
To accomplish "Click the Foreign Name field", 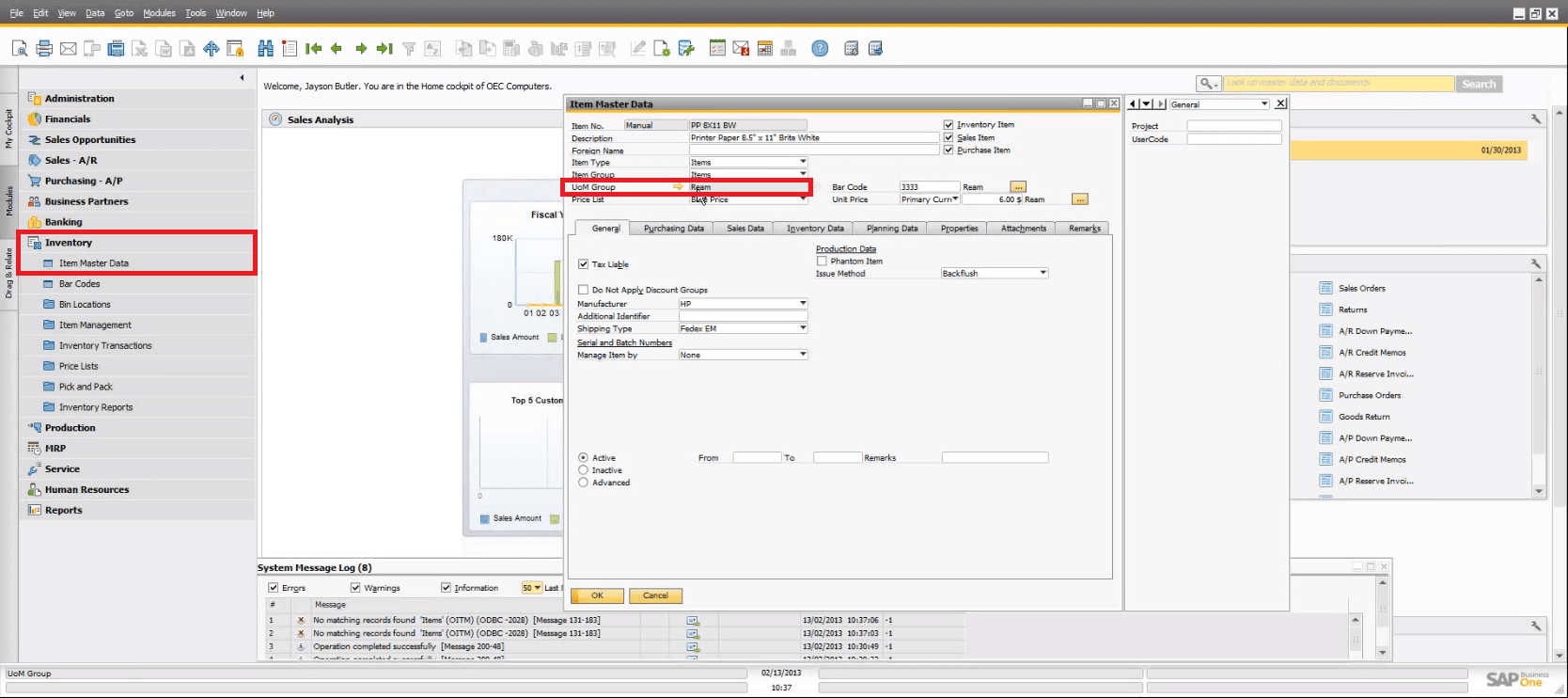I will point(814,151).
